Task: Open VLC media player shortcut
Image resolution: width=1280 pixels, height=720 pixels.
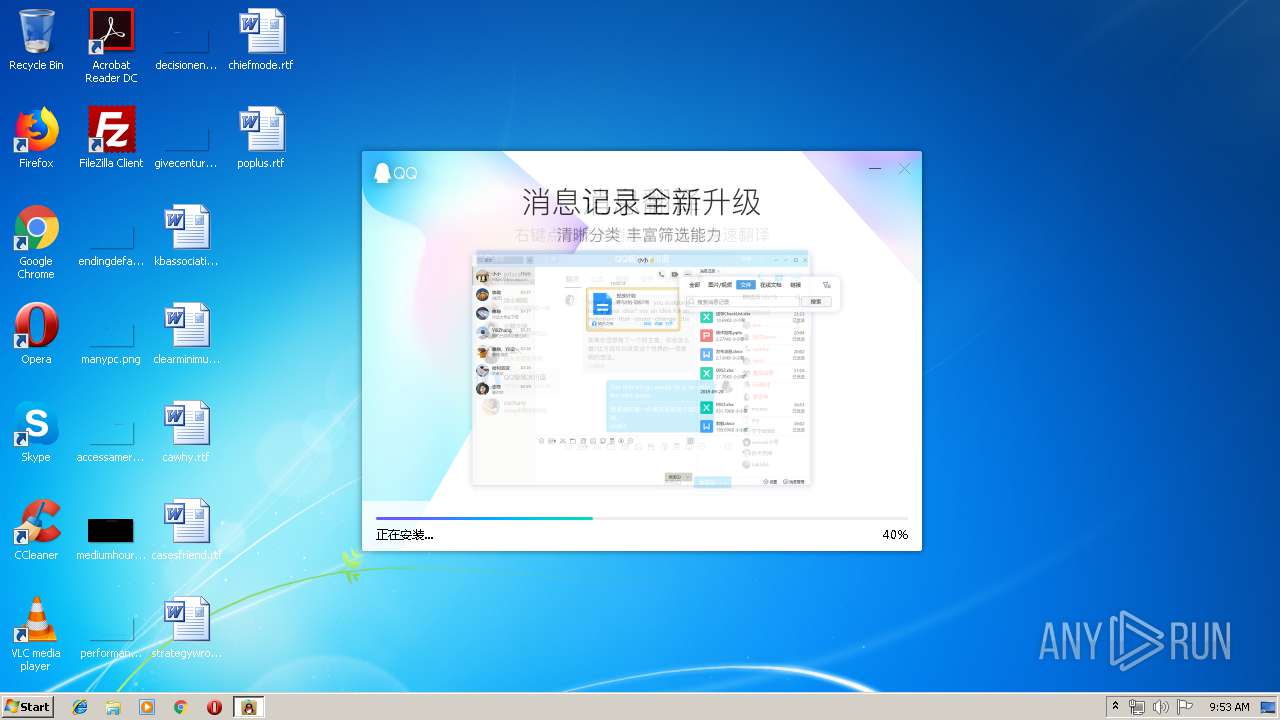Action: [36, 634]
